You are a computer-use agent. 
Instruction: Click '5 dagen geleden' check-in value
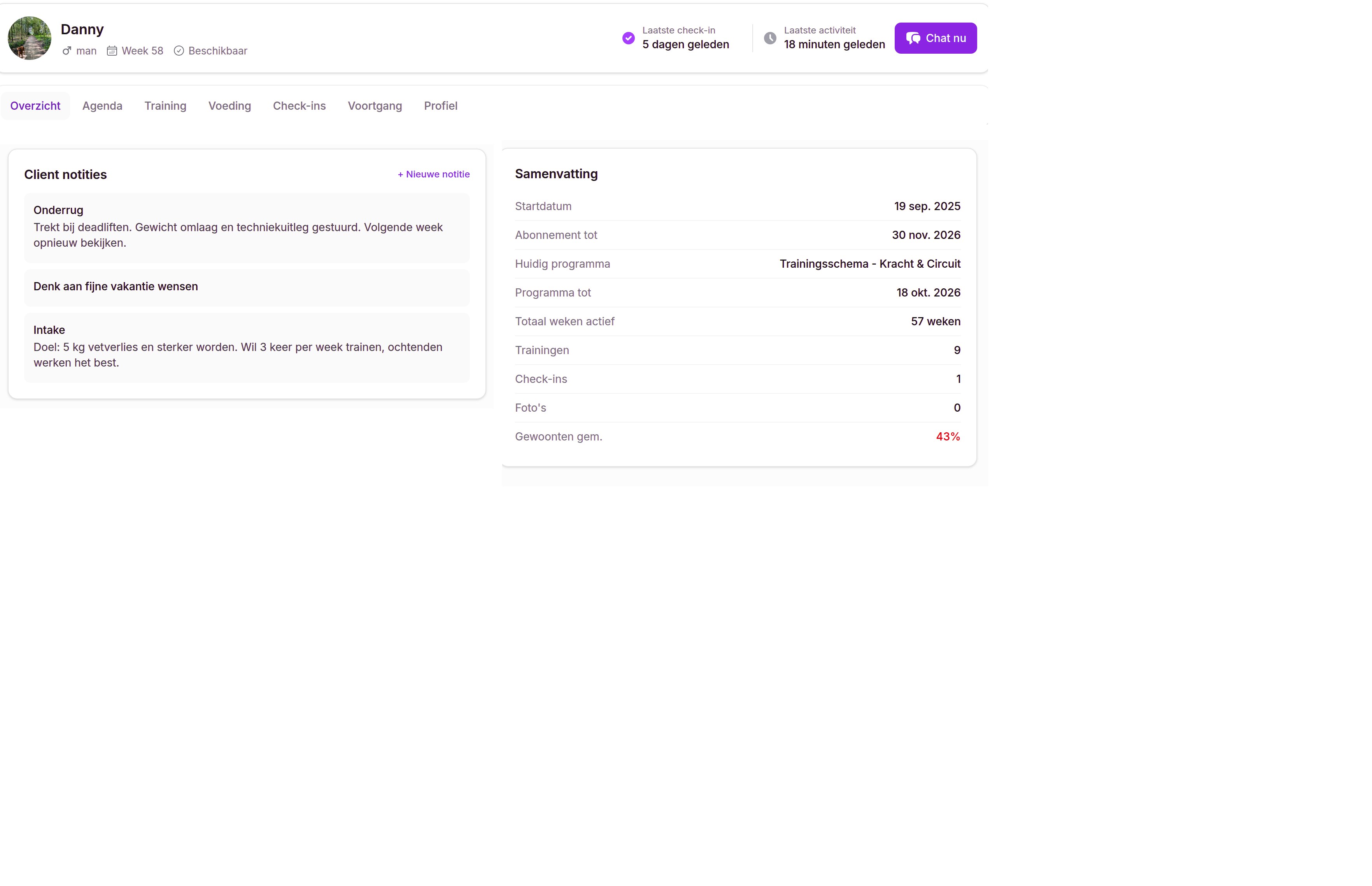click(685, 44)
